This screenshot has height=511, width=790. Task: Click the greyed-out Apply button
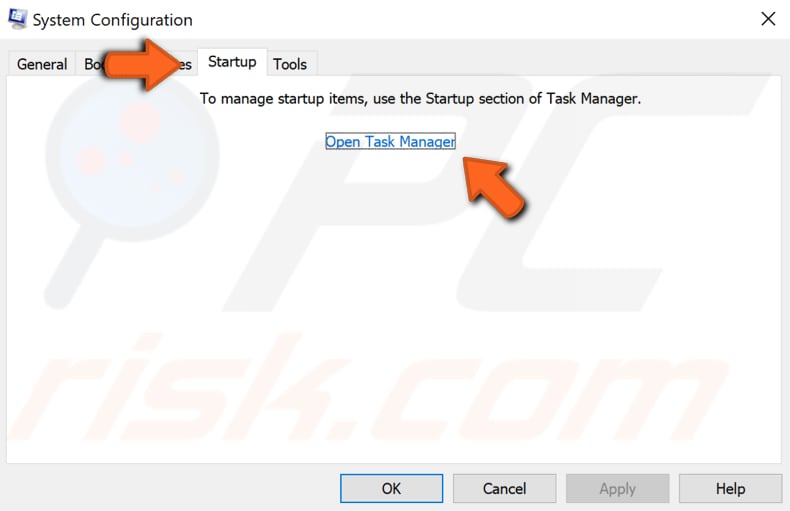click(x=617, y=488)
